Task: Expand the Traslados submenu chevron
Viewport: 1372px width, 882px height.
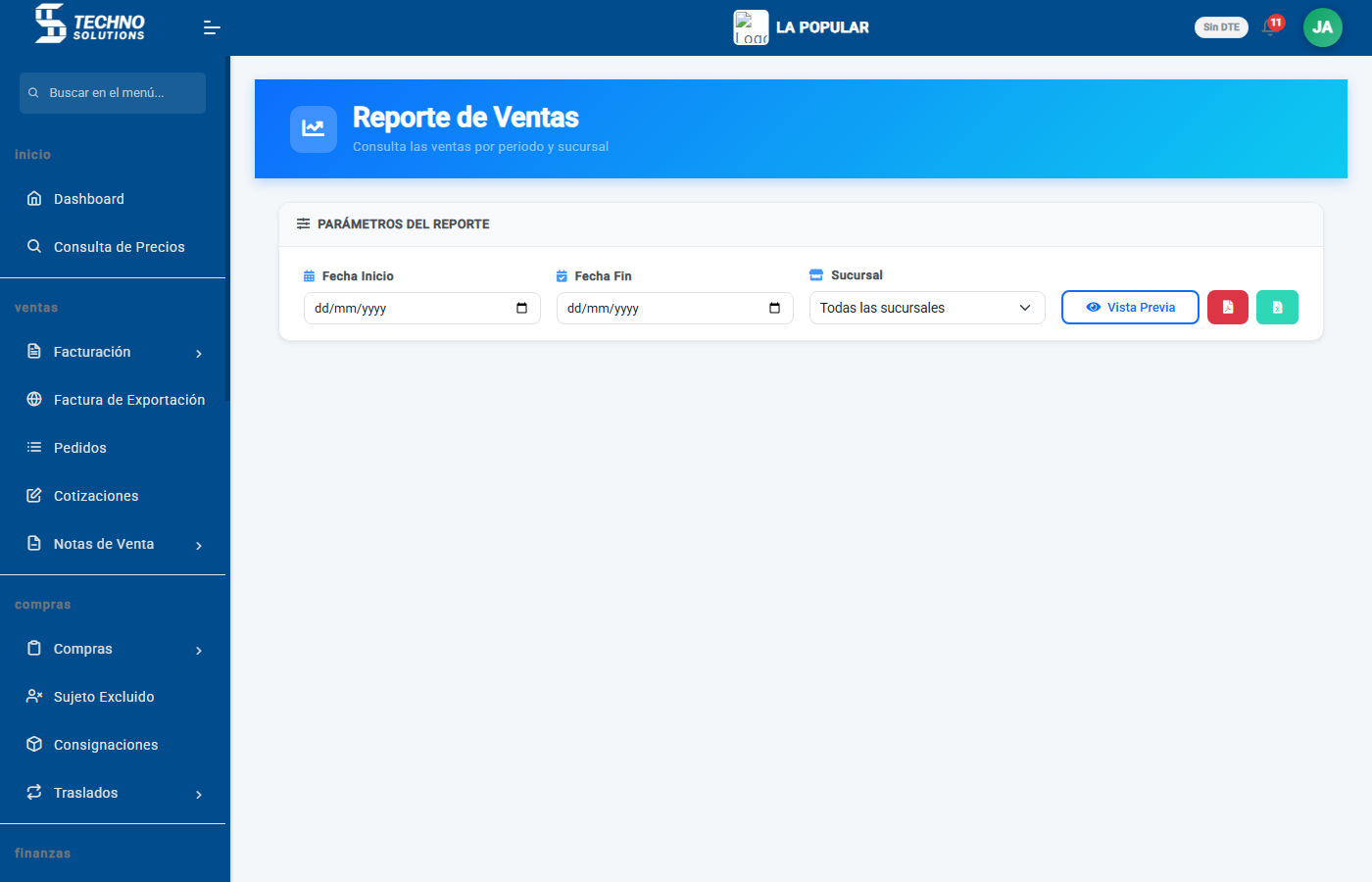Action: click(199, 794)
